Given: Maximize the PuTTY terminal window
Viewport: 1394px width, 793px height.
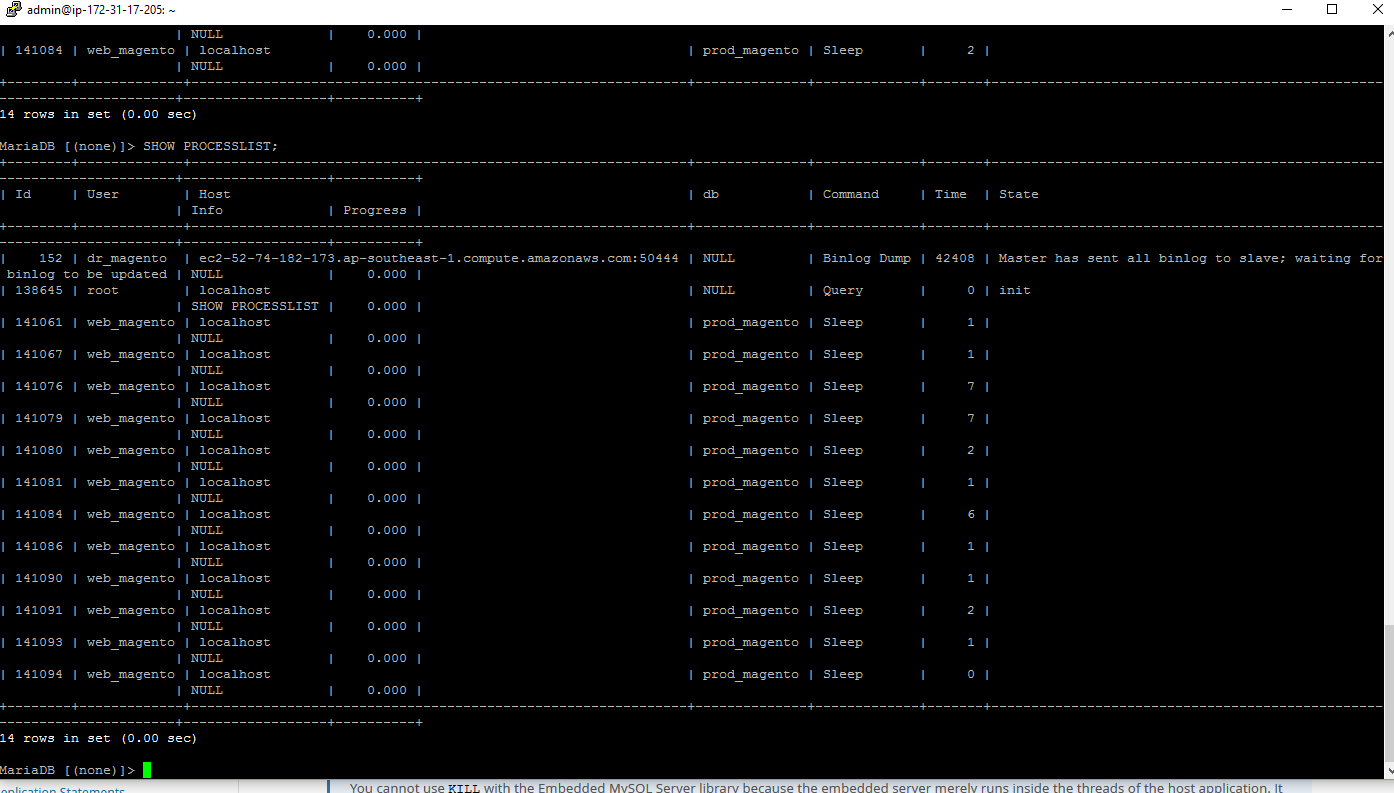Looking at the screenshot, I should click(x=1331, y=10).
